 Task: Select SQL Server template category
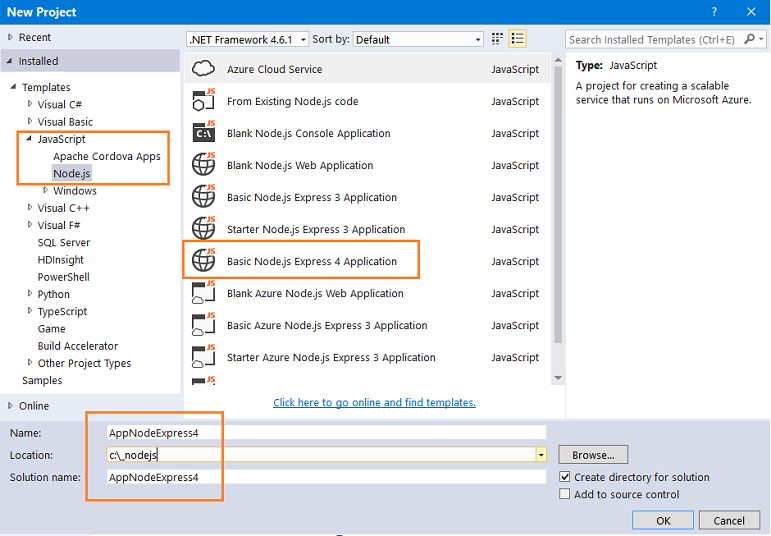click(64, 242)
